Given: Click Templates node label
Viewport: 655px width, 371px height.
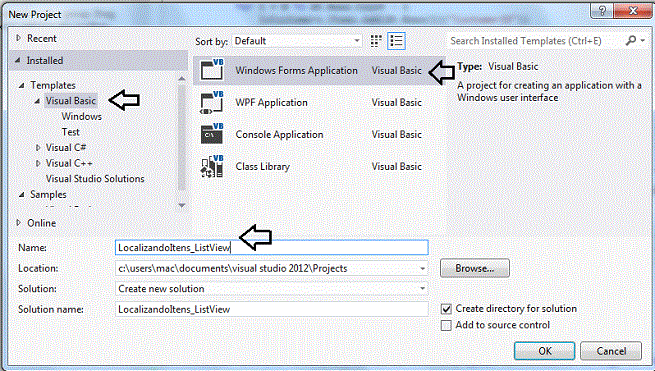Looking at the screenshot, I should [x=53, y=85].
